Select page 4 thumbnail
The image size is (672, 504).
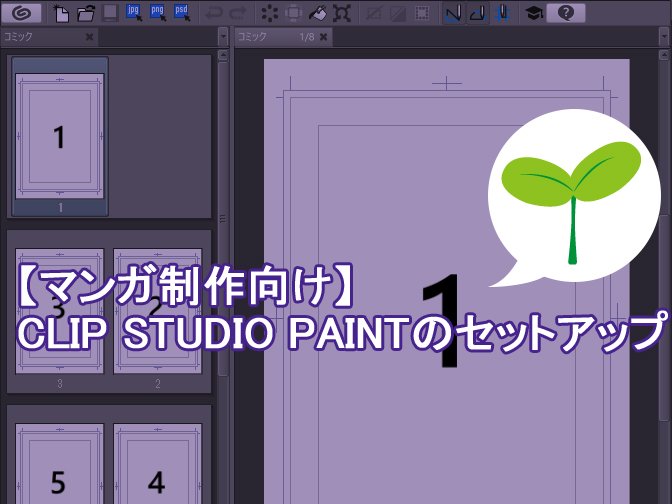(x=158, y=464)
